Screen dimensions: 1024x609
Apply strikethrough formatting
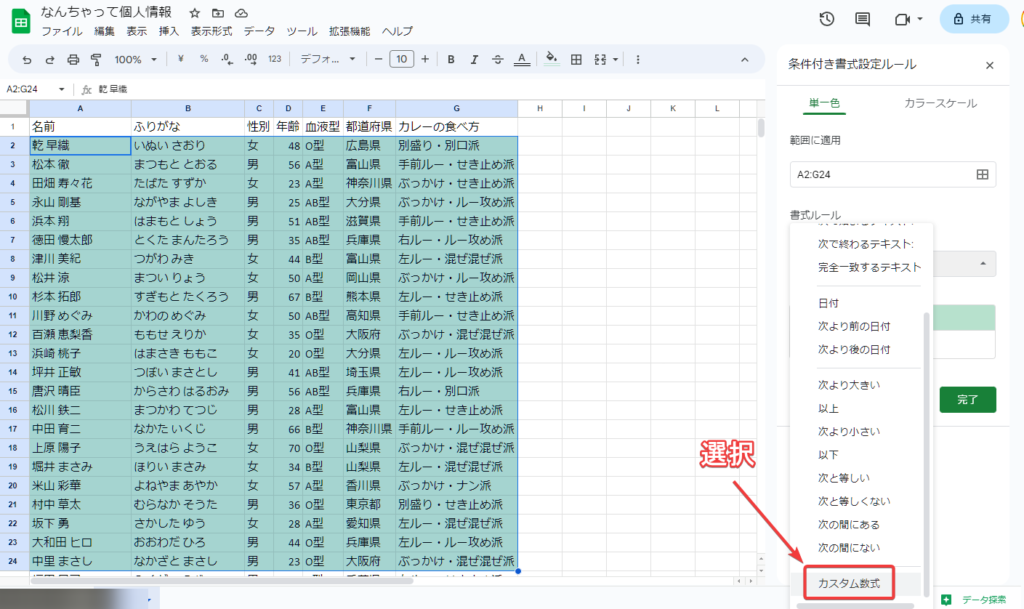pyautogui.click(x=499, y=59)
